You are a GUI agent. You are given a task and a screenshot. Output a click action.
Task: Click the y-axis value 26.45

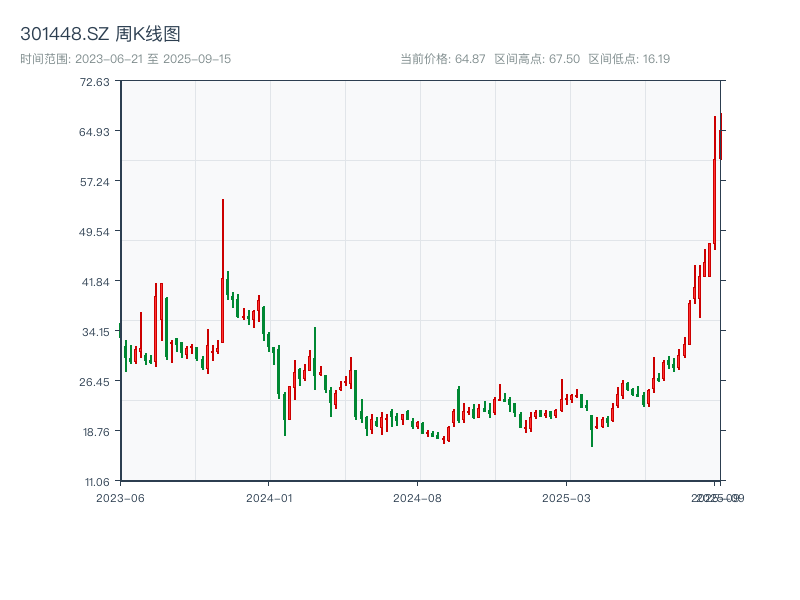pos(94,382)
